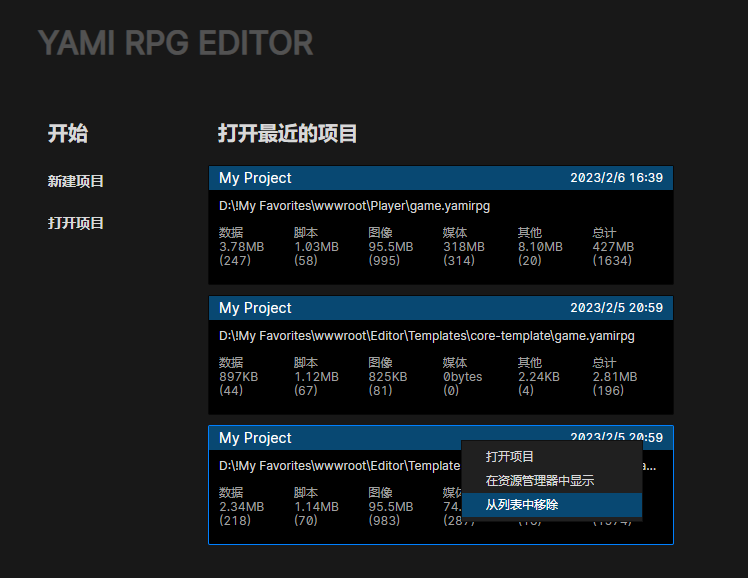Screen dimensions: 748x578
Task: Select 在资源管理器中显示 in the context menu
Action: click(551, 481)
